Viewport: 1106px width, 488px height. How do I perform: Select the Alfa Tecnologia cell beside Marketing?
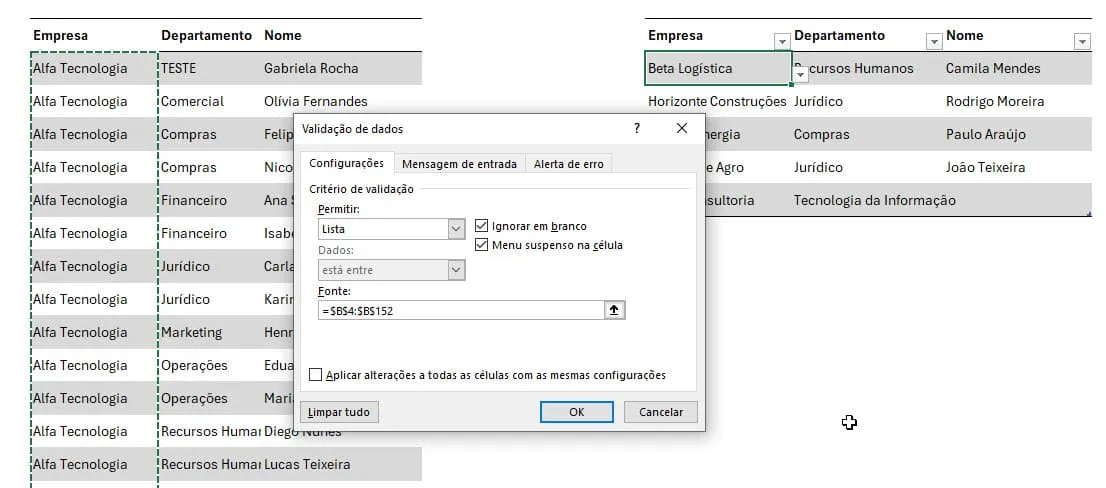pyautogui.click(x=95, y=332)
